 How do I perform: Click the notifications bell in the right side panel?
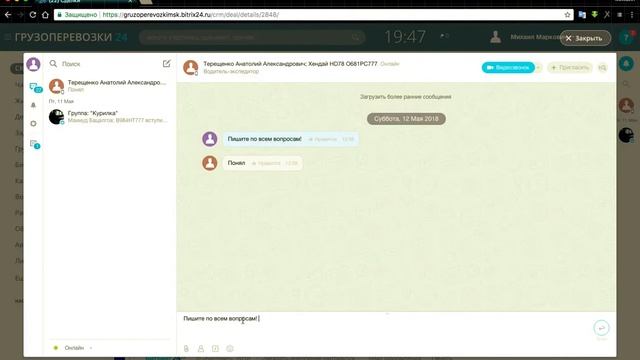coord(626,64)
